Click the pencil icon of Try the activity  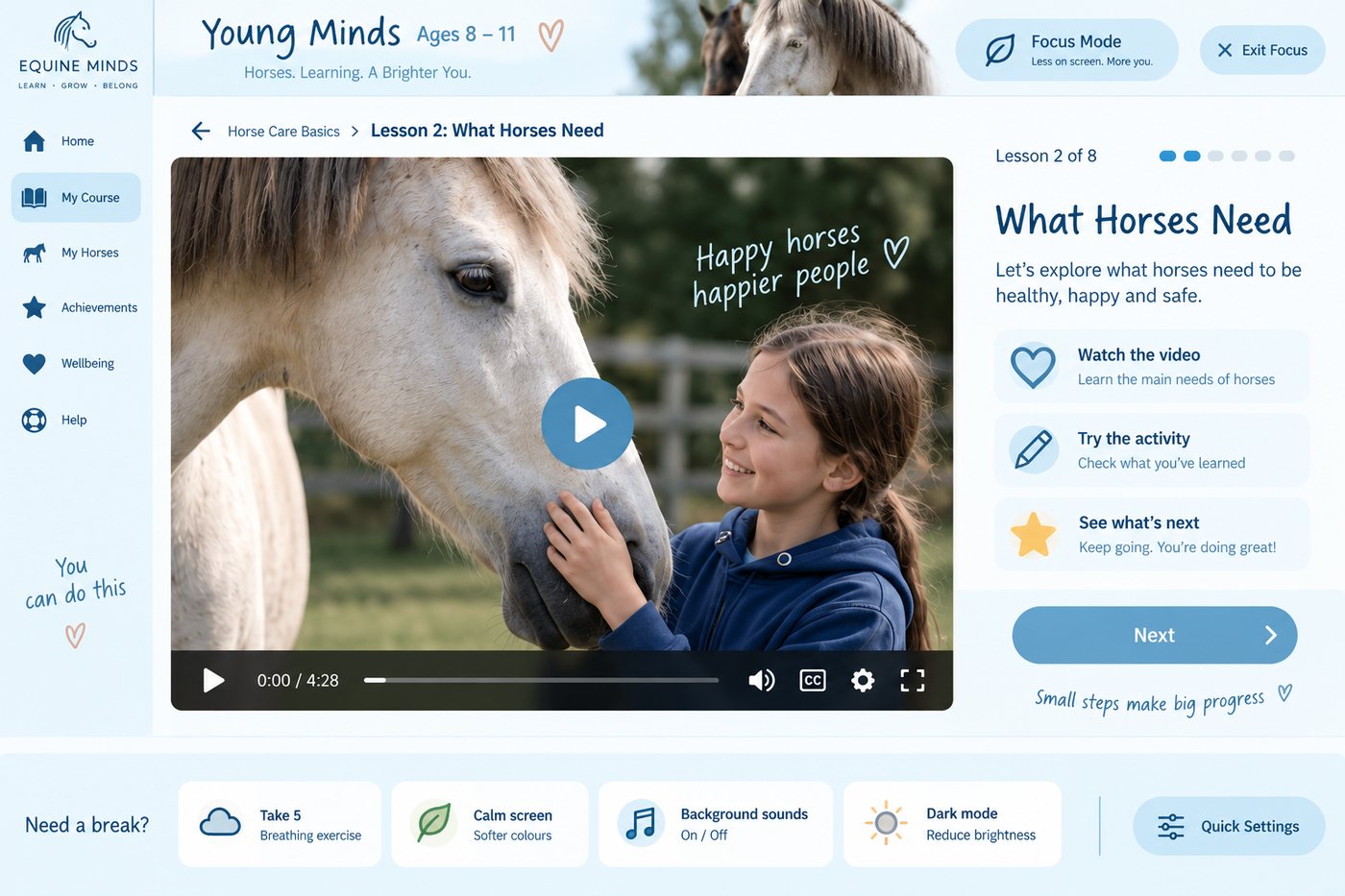[1034, 449]
